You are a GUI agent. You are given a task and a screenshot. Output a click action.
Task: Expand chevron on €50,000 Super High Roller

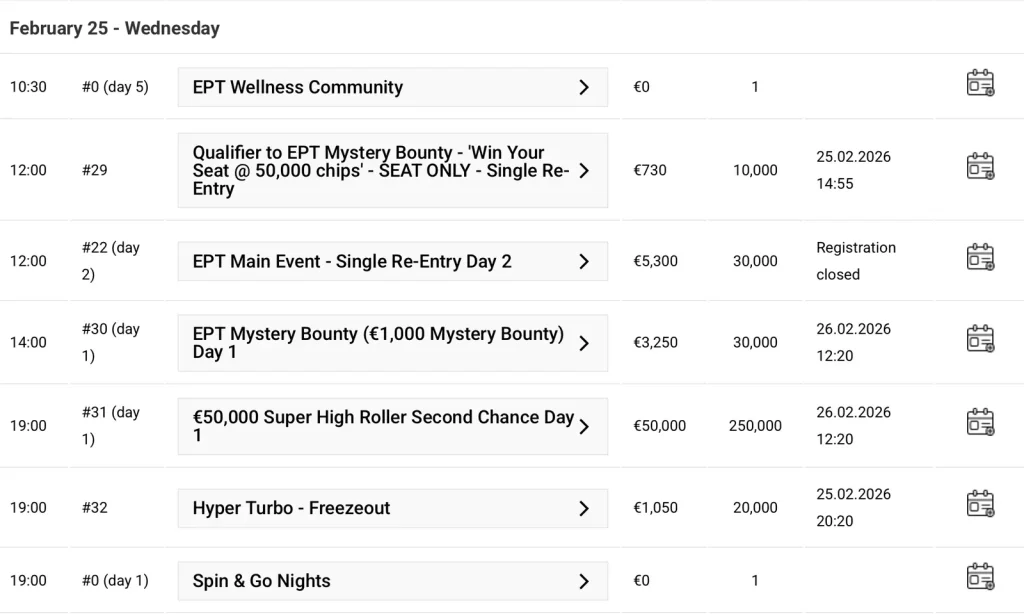(x=584, y=427)
